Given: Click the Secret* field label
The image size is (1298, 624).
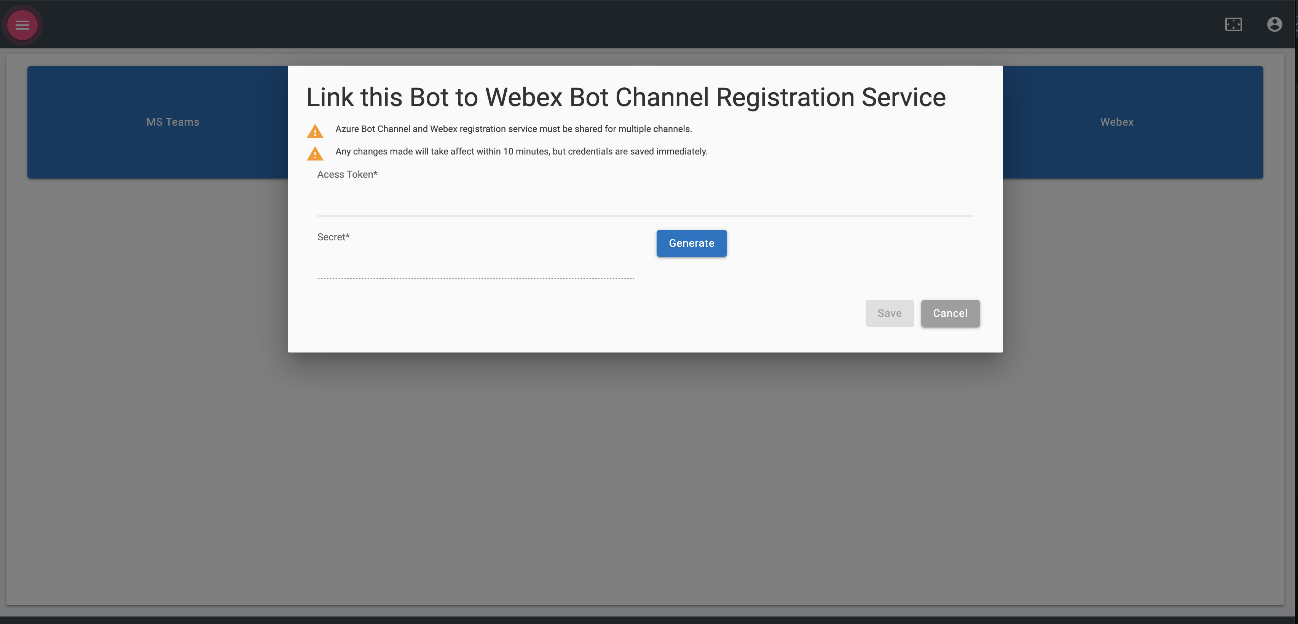Looking at the screenshot, I should click(333, 237).
